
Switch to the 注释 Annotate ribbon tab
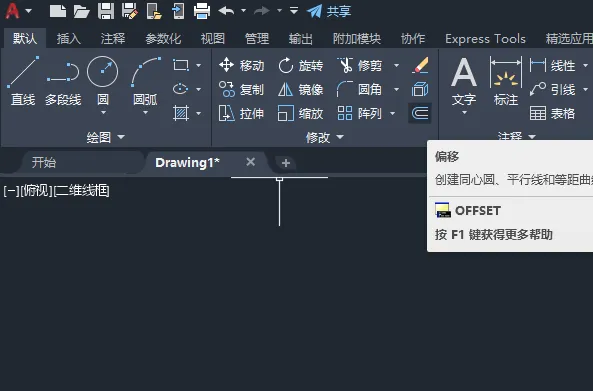[113, 39]
